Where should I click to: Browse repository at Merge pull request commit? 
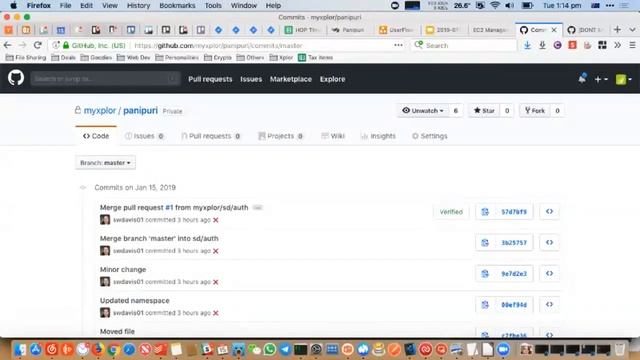click(x=549, y=212)
